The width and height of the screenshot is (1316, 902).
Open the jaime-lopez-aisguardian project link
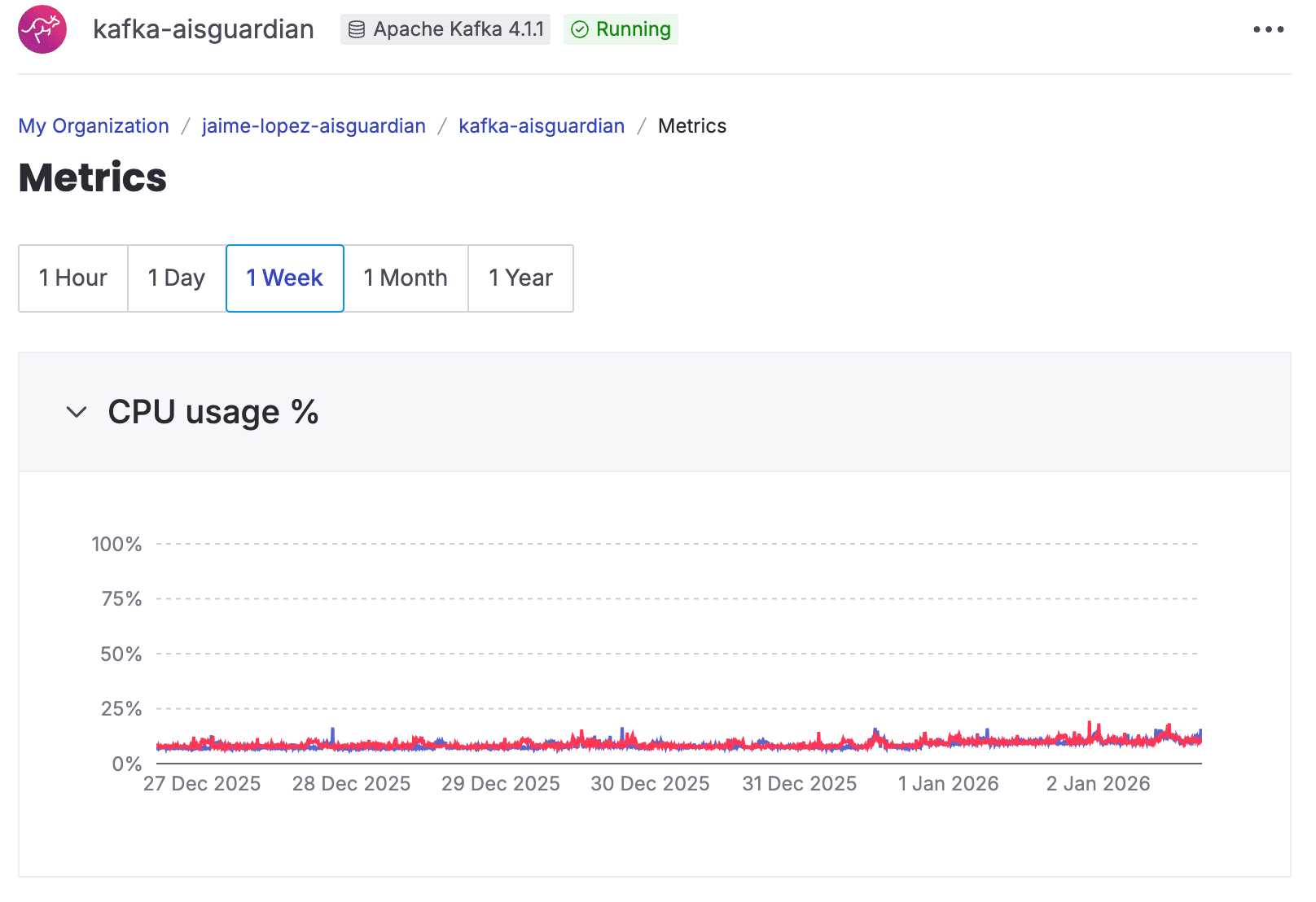(x=314, y=125)
